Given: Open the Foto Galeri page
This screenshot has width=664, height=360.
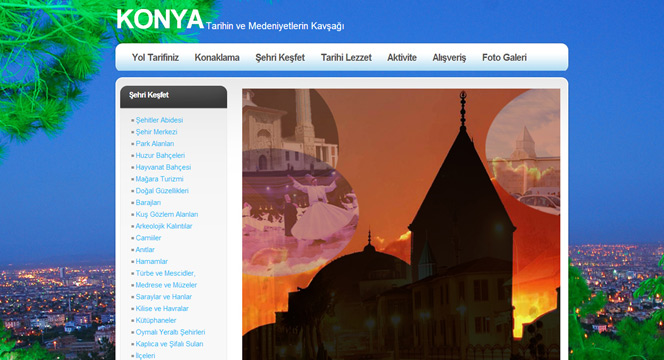Looking at the screenshot, I should click(x=504, y=58).
